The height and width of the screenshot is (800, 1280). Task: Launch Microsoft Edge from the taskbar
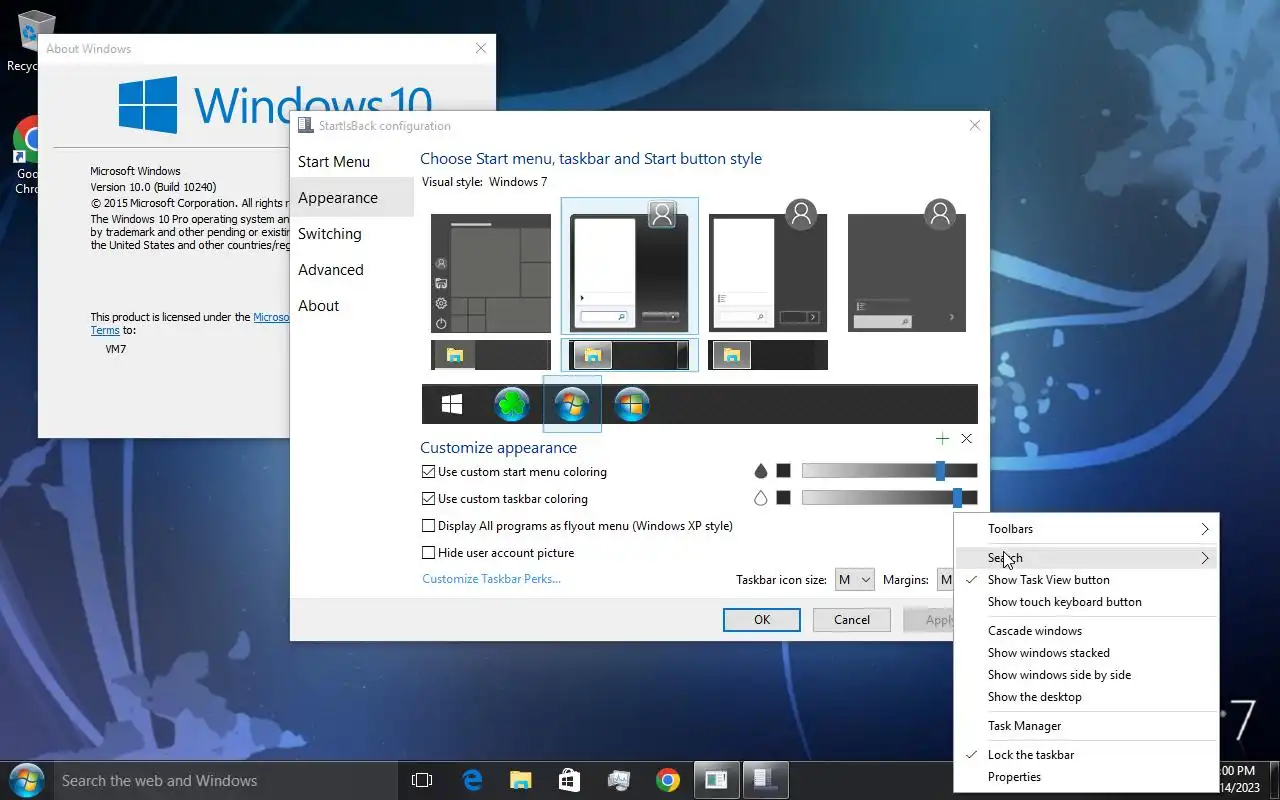pyautogui.click(x=472, y=780)
